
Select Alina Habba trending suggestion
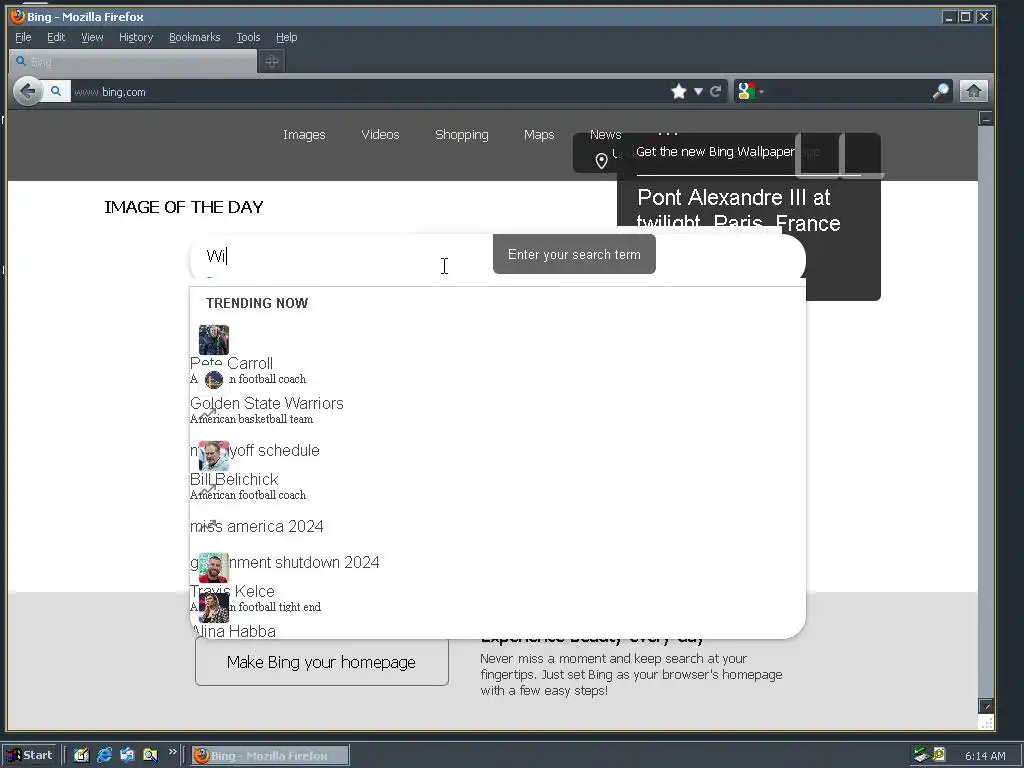pyautogui.click(x=233, y=631)
